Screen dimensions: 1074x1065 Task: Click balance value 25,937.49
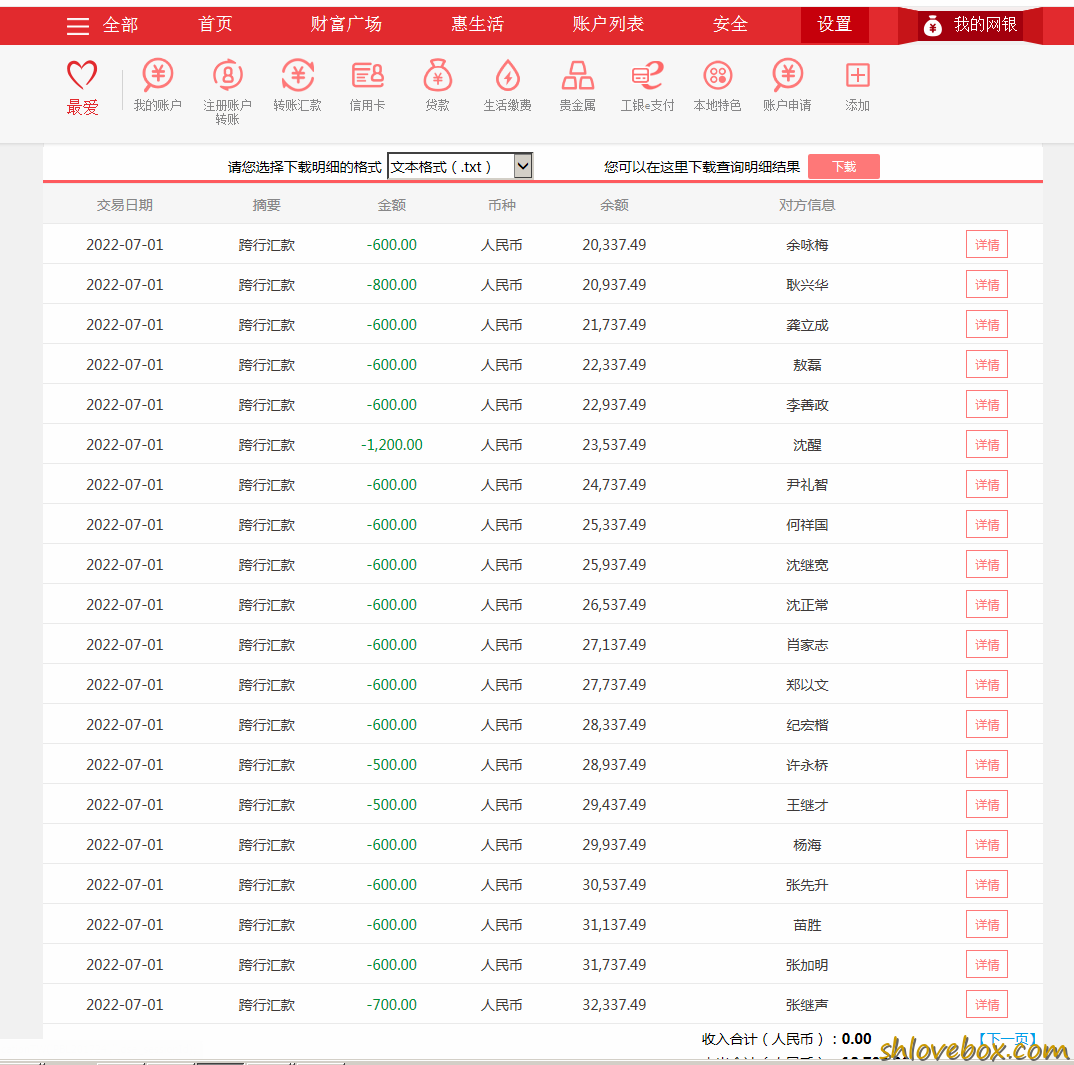(614, 564)
